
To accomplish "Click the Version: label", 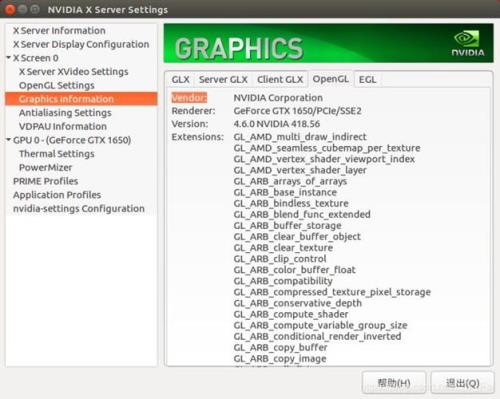I will click(190, 124).
